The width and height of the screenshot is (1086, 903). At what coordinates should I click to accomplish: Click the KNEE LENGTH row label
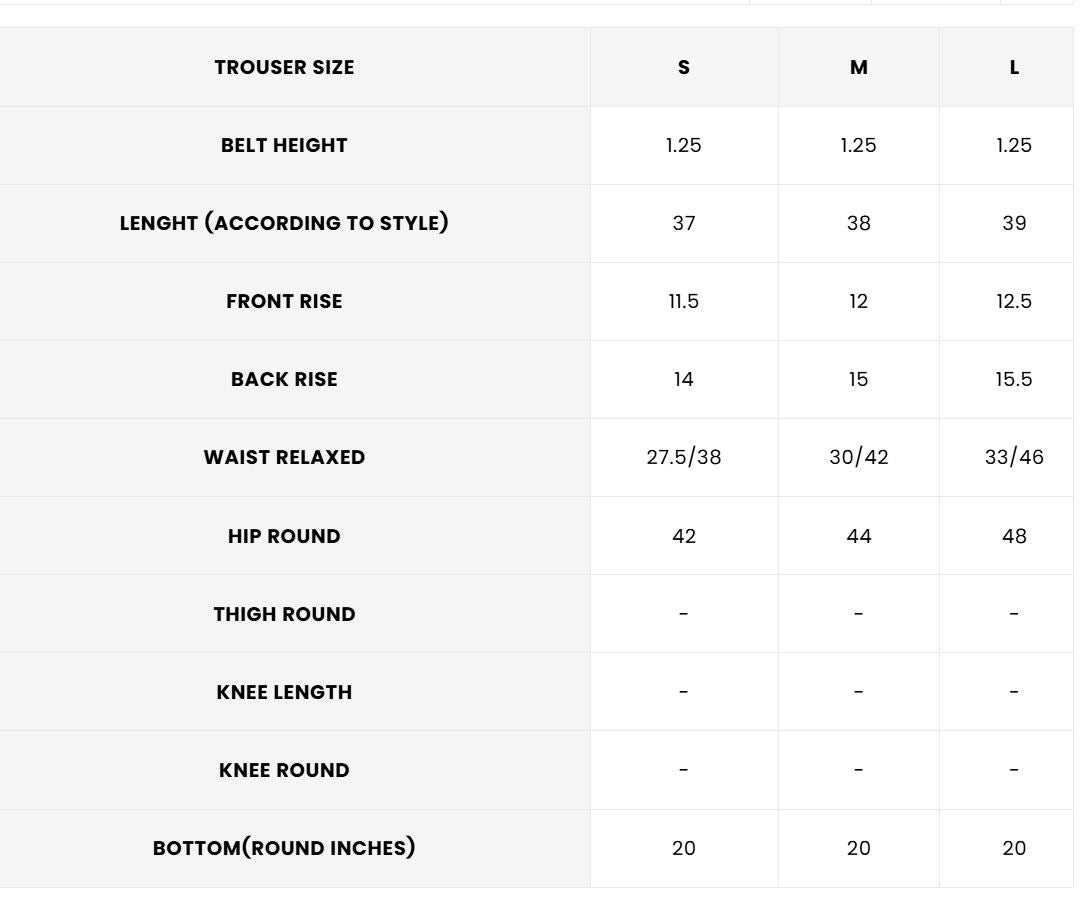284,692
